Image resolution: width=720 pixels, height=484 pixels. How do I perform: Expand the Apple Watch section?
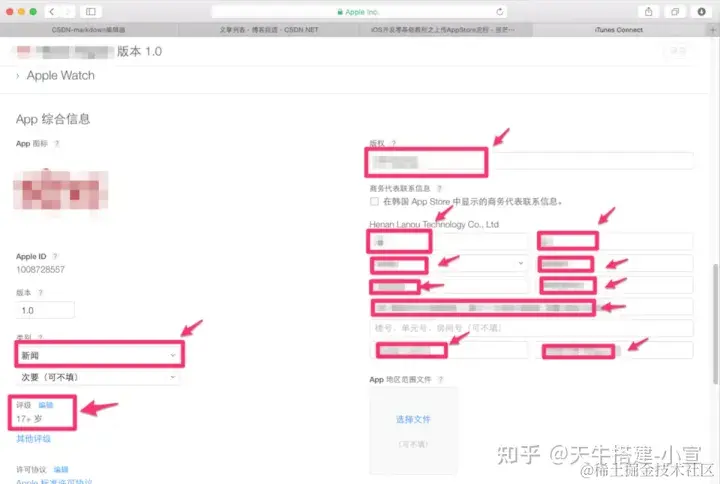[x=55, y=75]
